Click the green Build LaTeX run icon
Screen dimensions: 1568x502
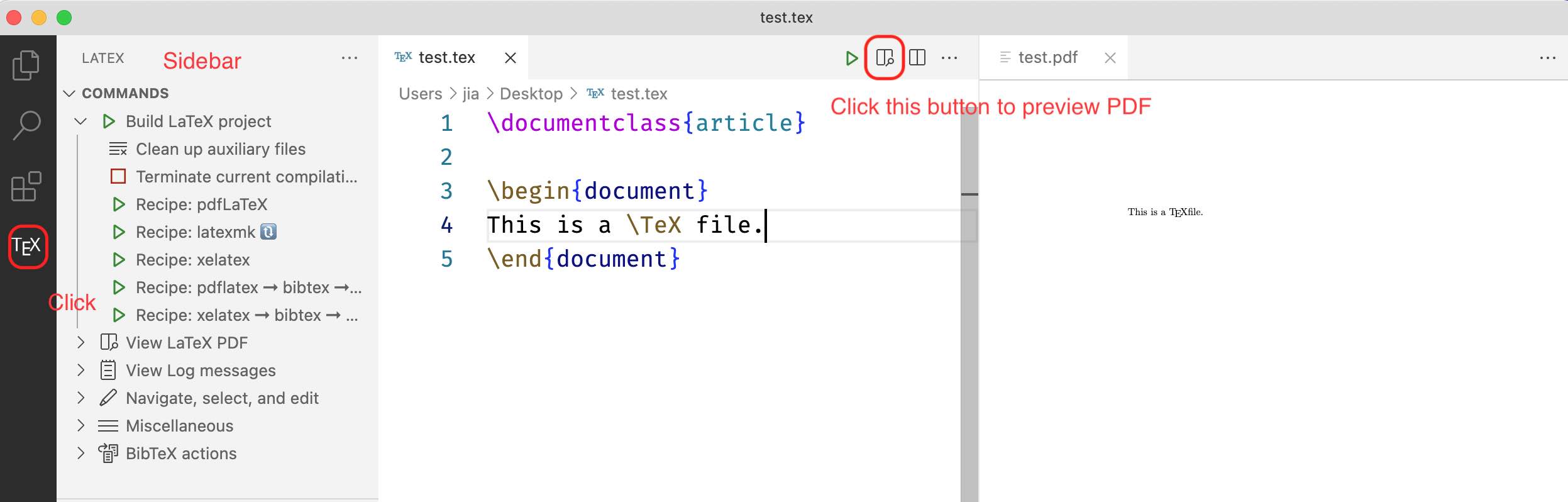pyautogui.click(x=851, y=59)
